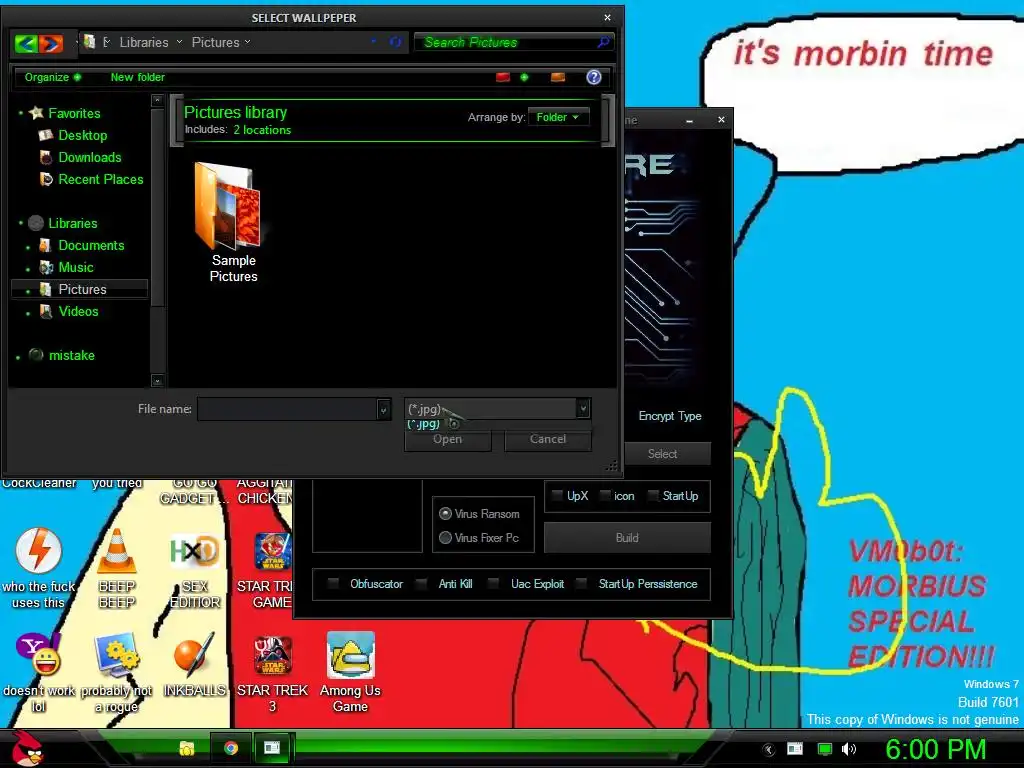This screenshot has height=768, width=1024.
Task: Enable the Anti Kill checkbox
Action: click(x=421, y=584)
